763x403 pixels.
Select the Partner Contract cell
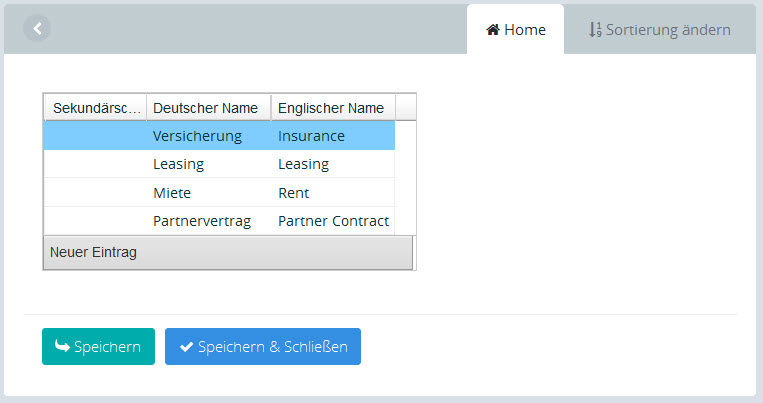tap(333, 221)
